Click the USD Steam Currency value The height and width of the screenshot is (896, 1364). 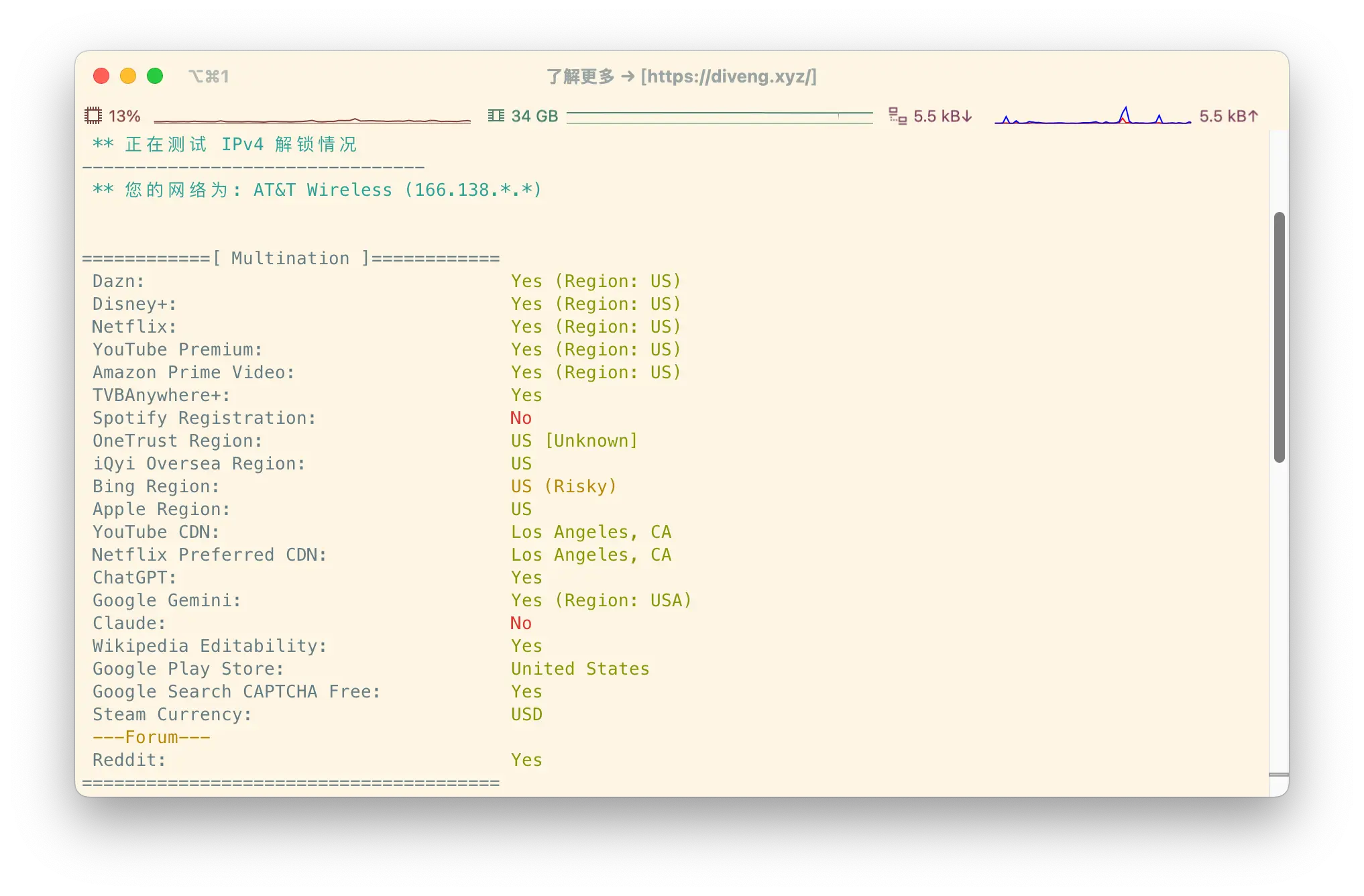(x=526, y=714)
